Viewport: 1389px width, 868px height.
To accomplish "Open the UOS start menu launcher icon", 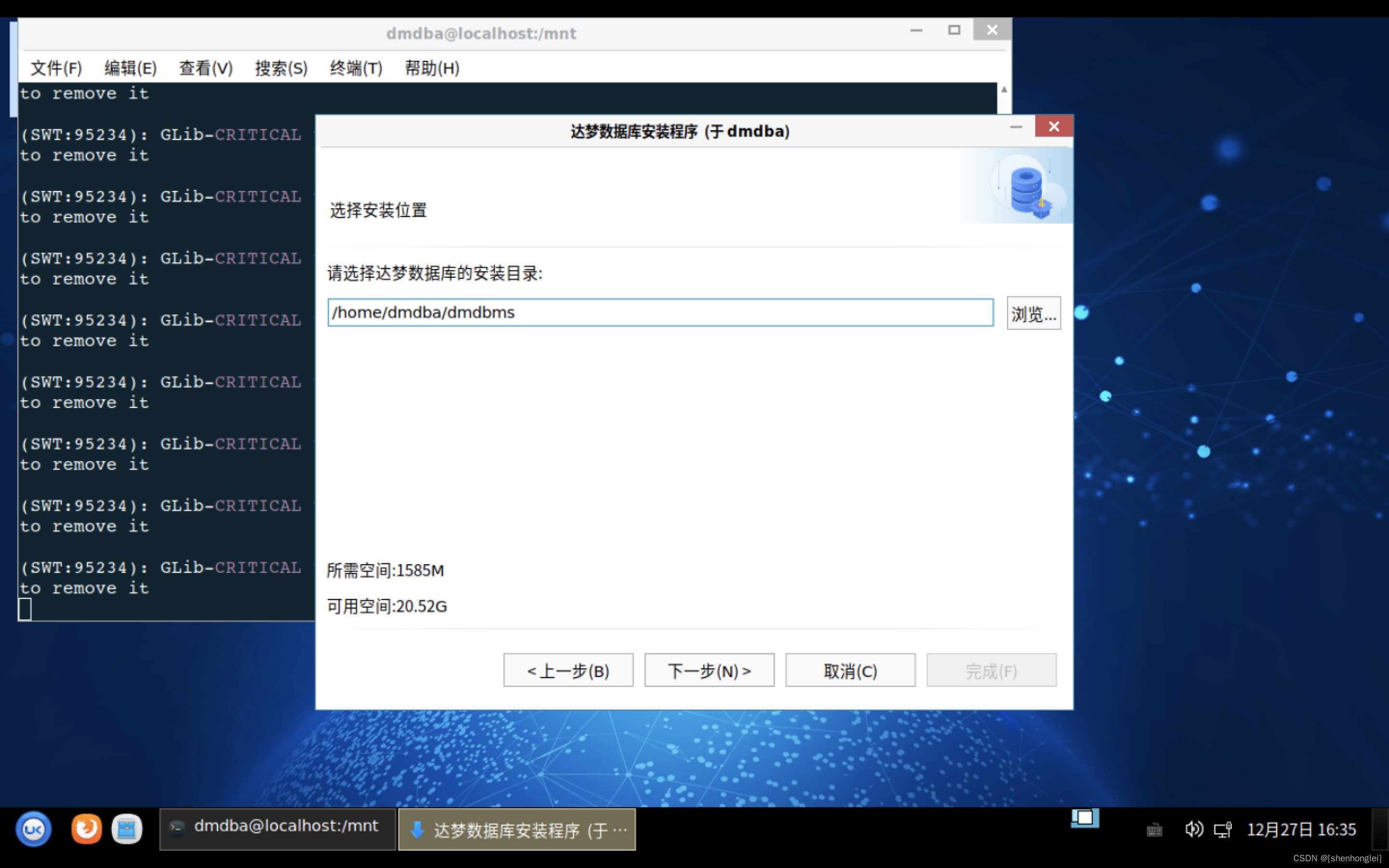I will (33, 829).
